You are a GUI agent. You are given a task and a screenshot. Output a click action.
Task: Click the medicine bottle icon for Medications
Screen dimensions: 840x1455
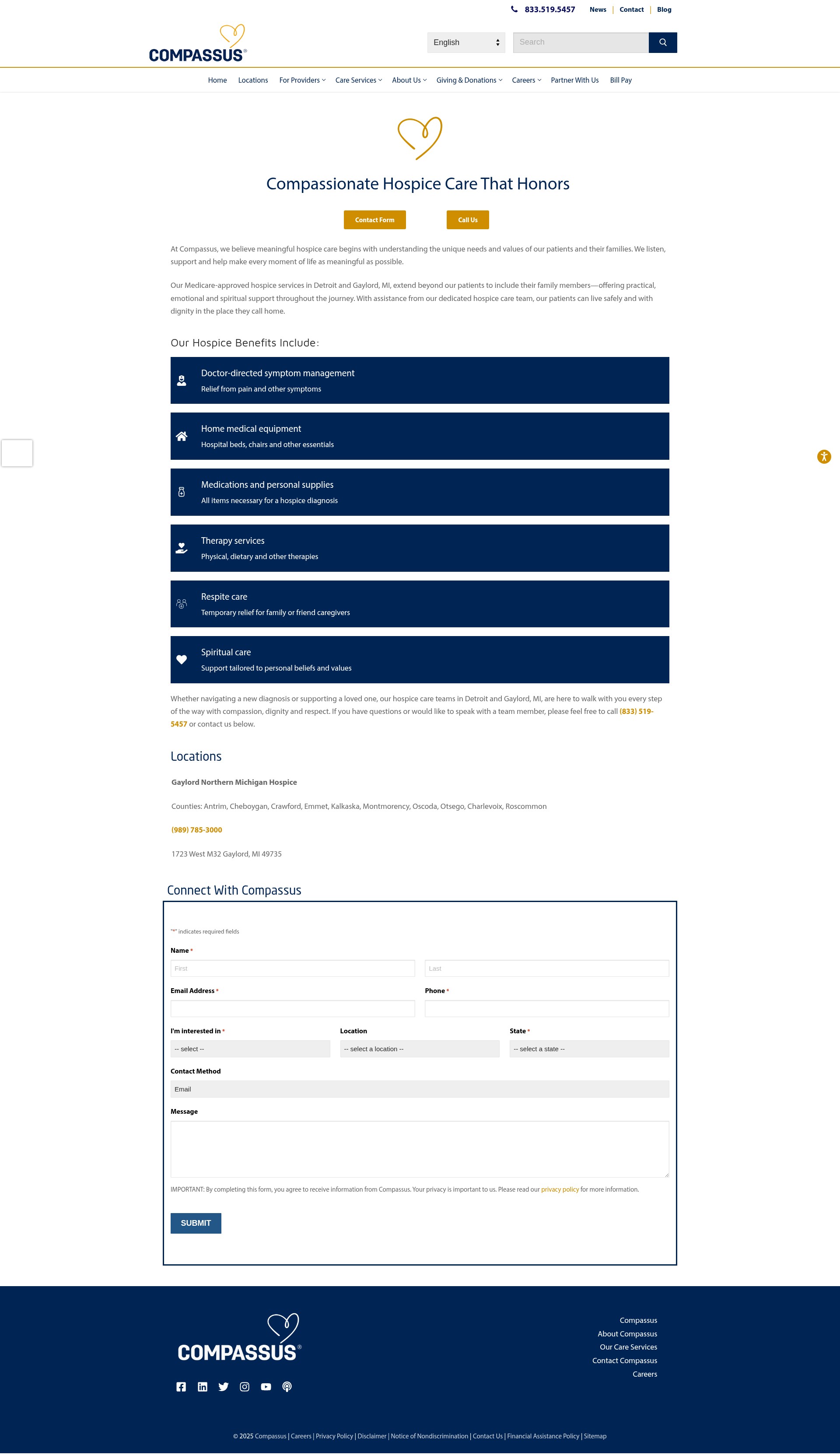coord(182,492)
